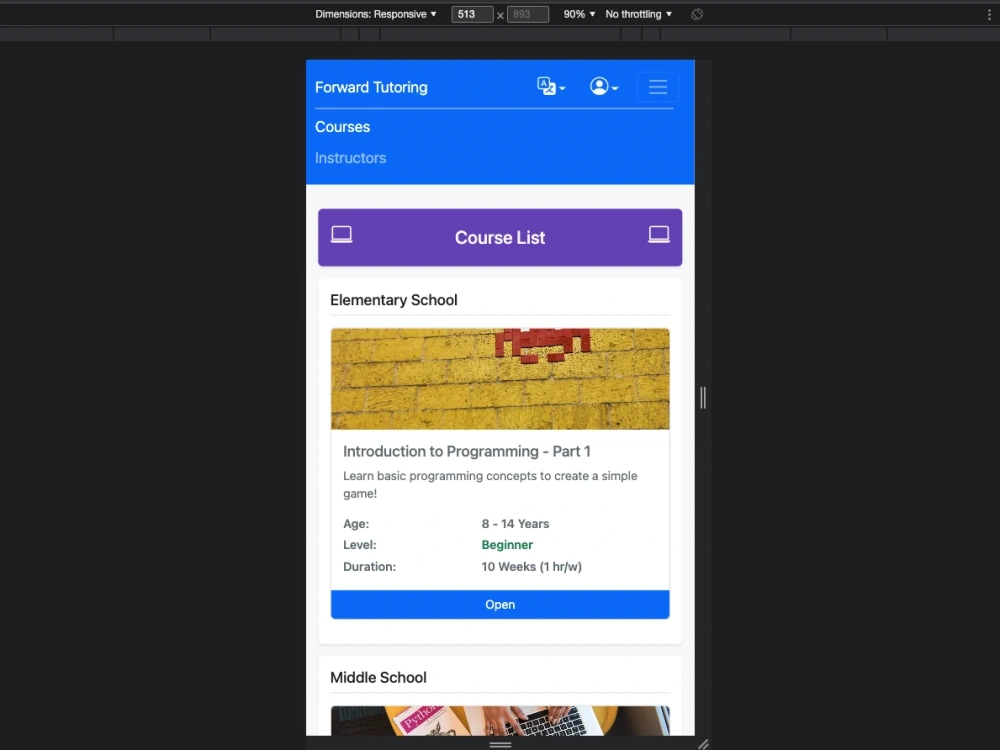The height and width of the screenshot is (750, 1000).
Task: Open the Dimensions: Responsive dropdown
Action: tap(376, 14)
